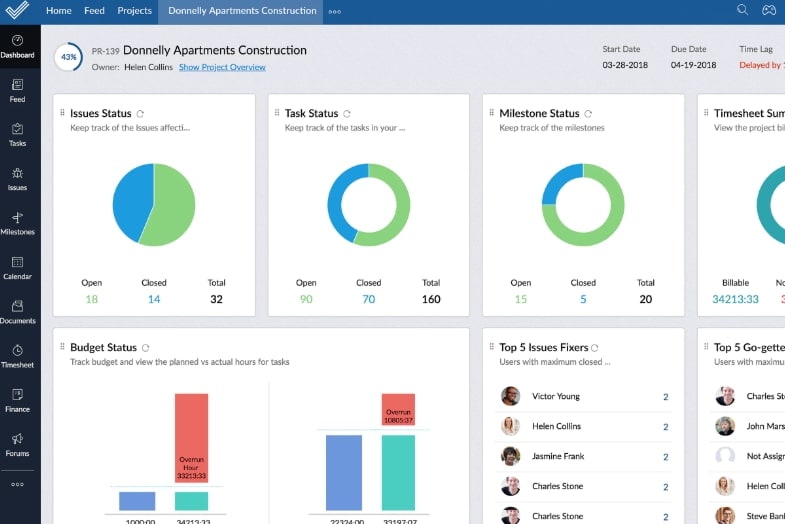
Task: Switch to the Projects menu item
Action: coord(135,11)
